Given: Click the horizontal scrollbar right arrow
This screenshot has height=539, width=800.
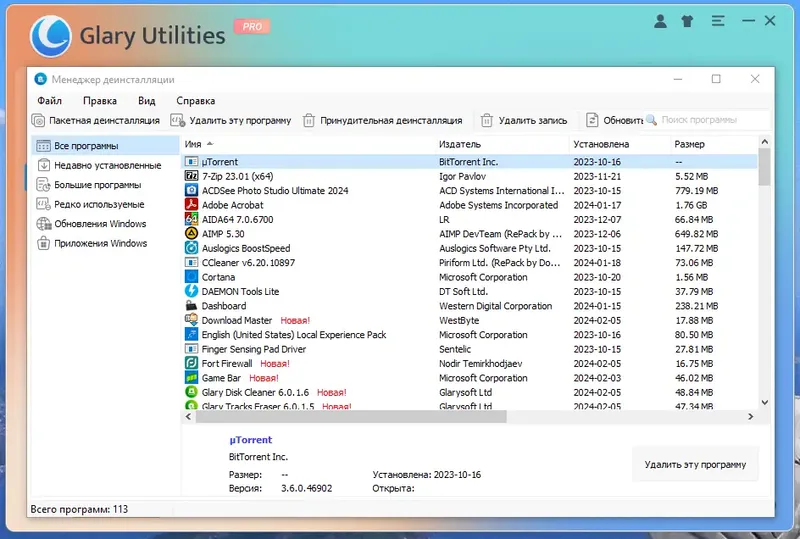Looking at the screenshot, I should click(x=751, y=416).
